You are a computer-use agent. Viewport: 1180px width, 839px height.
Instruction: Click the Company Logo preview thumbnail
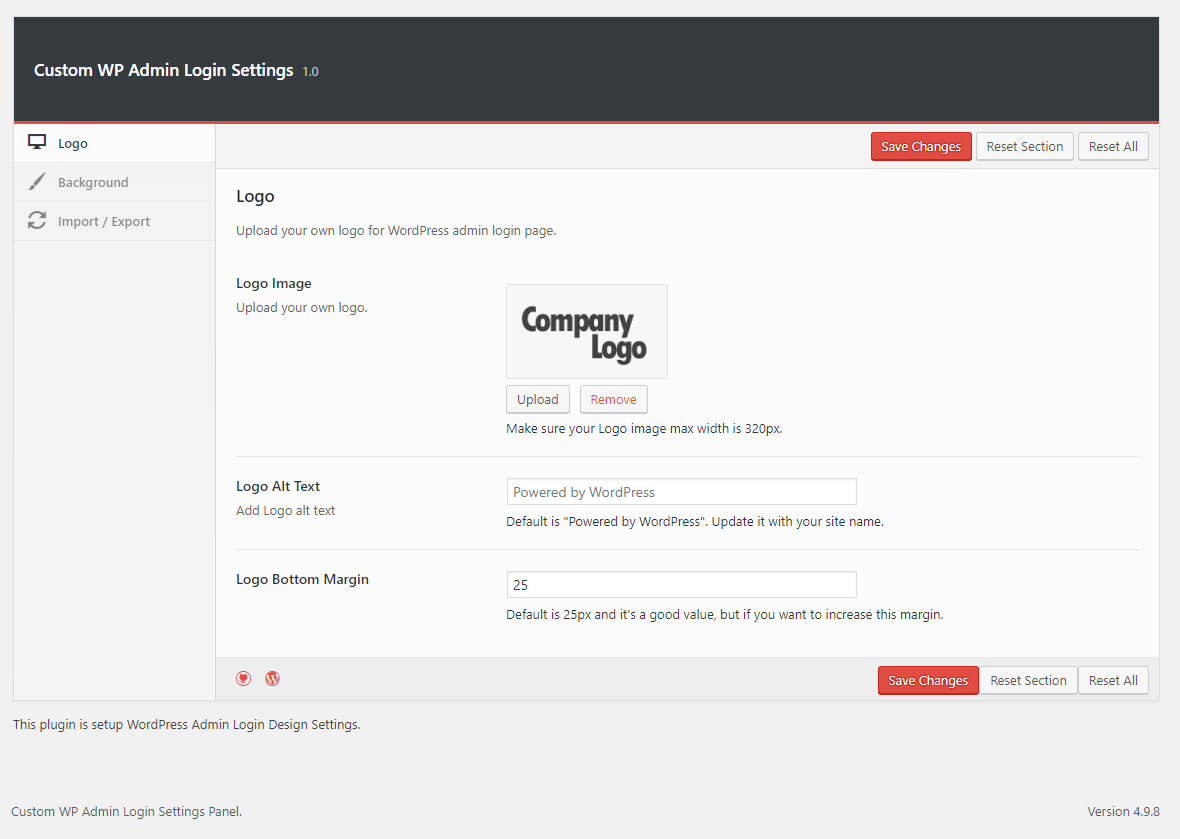click(x=586, y=331)
